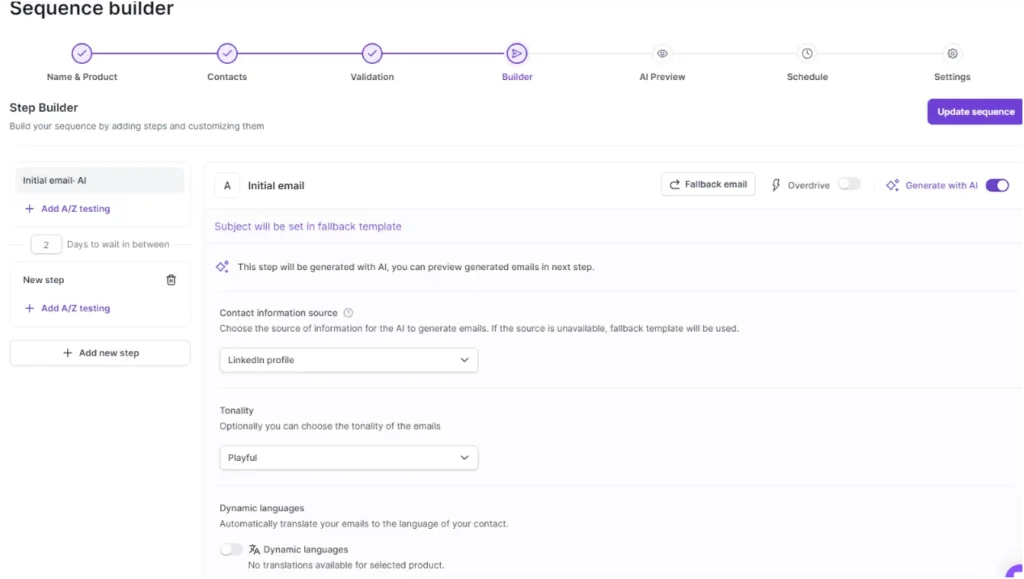The height and width of the screenshot is (579, 1024).
Task: Enable the Dynamic languages toggle
Action: 231,549
